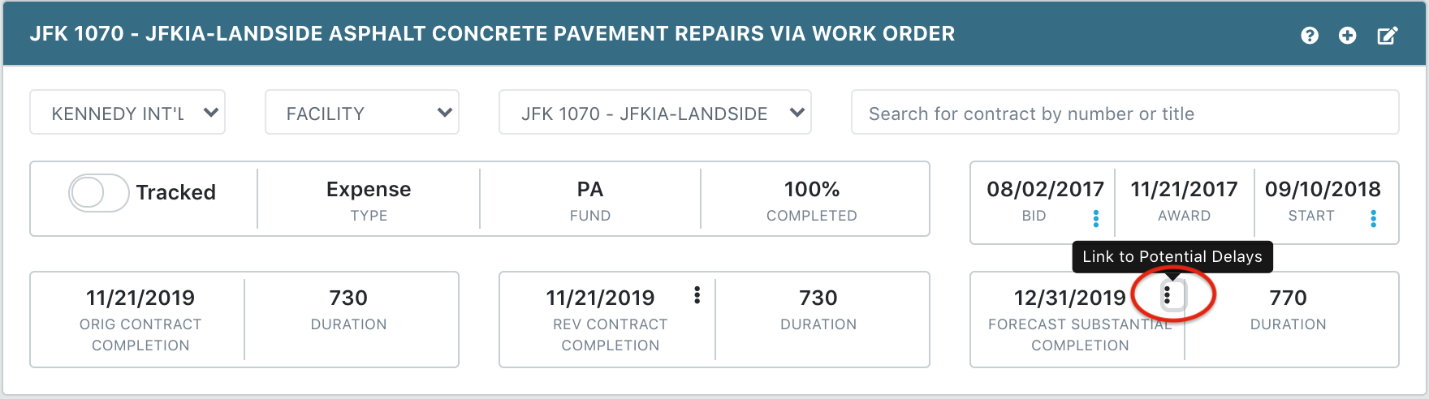
Task: Click the 770 forecast duration value
Action: pyautogui.click(x=1288, y=298)
